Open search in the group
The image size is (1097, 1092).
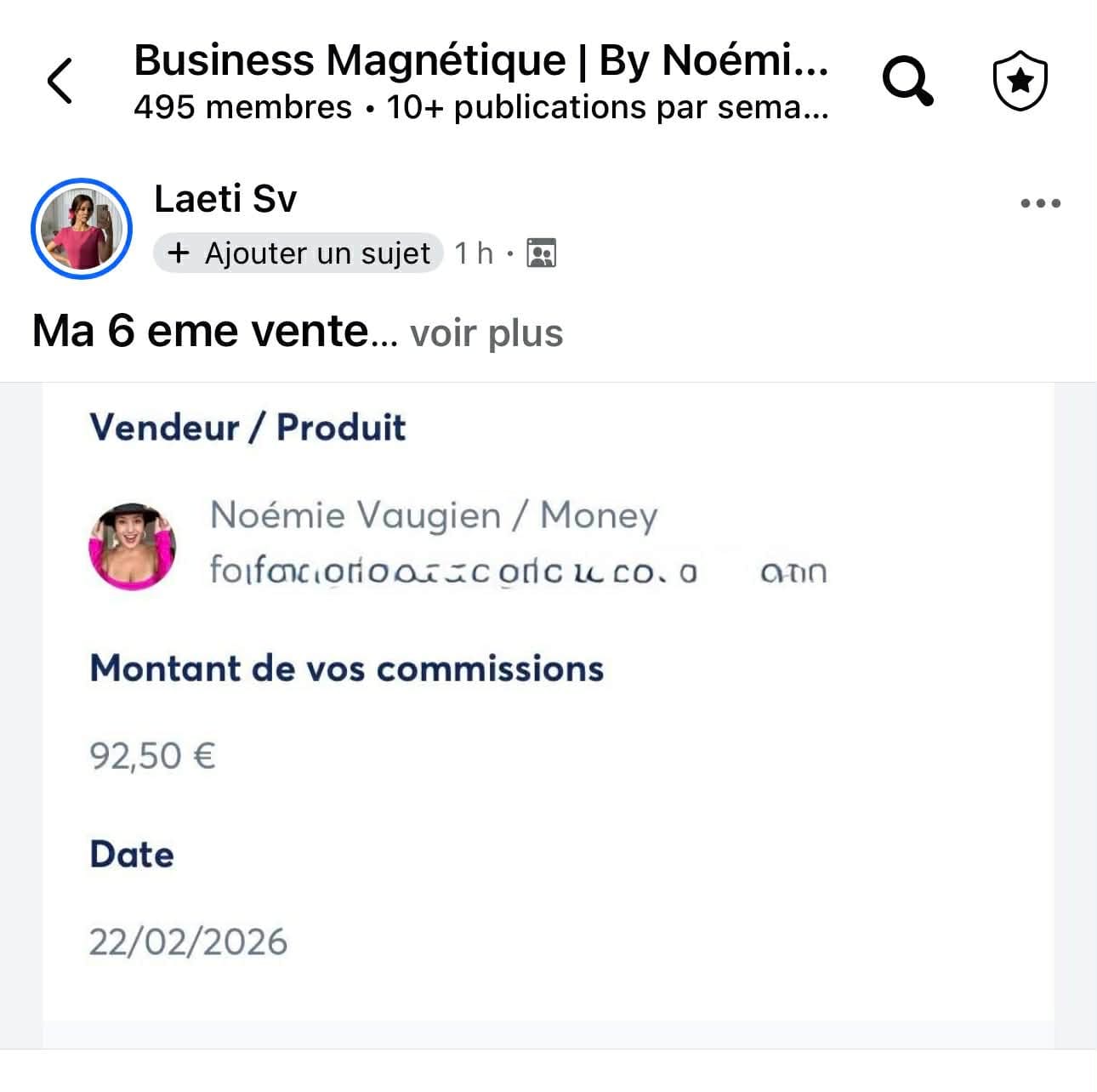[907, 82]
